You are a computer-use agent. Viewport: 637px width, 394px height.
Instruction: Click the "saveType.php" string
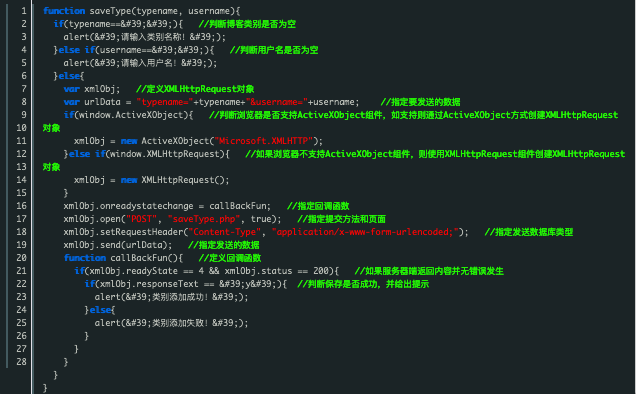[x=204, y=219]
